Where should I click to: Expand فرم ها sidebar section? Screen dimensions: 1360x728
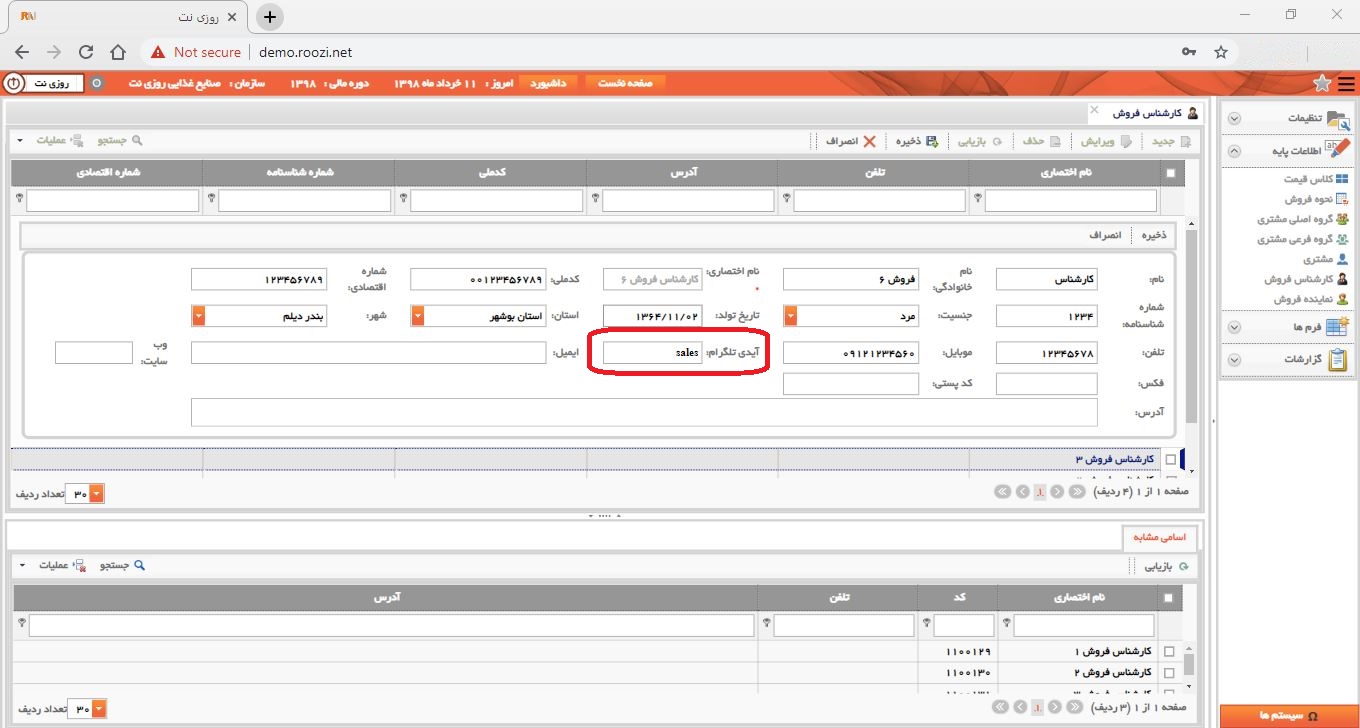pyautogui.click(x=1234, y=327)
